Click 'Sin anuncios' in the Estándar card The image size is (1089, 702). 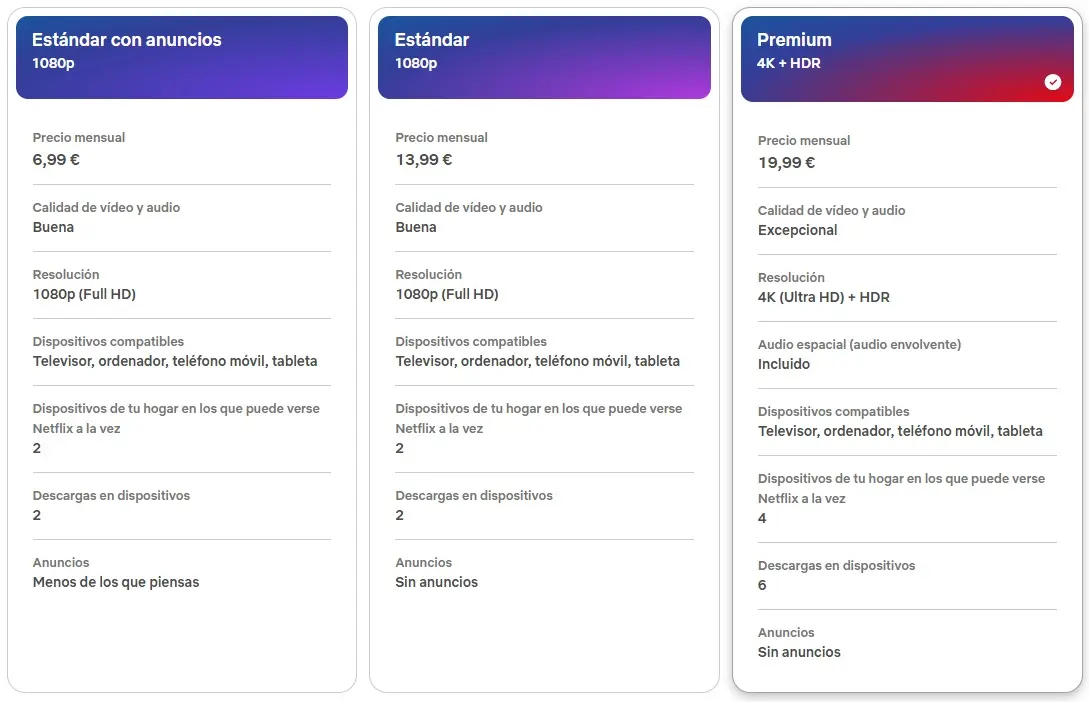[437, 582]
